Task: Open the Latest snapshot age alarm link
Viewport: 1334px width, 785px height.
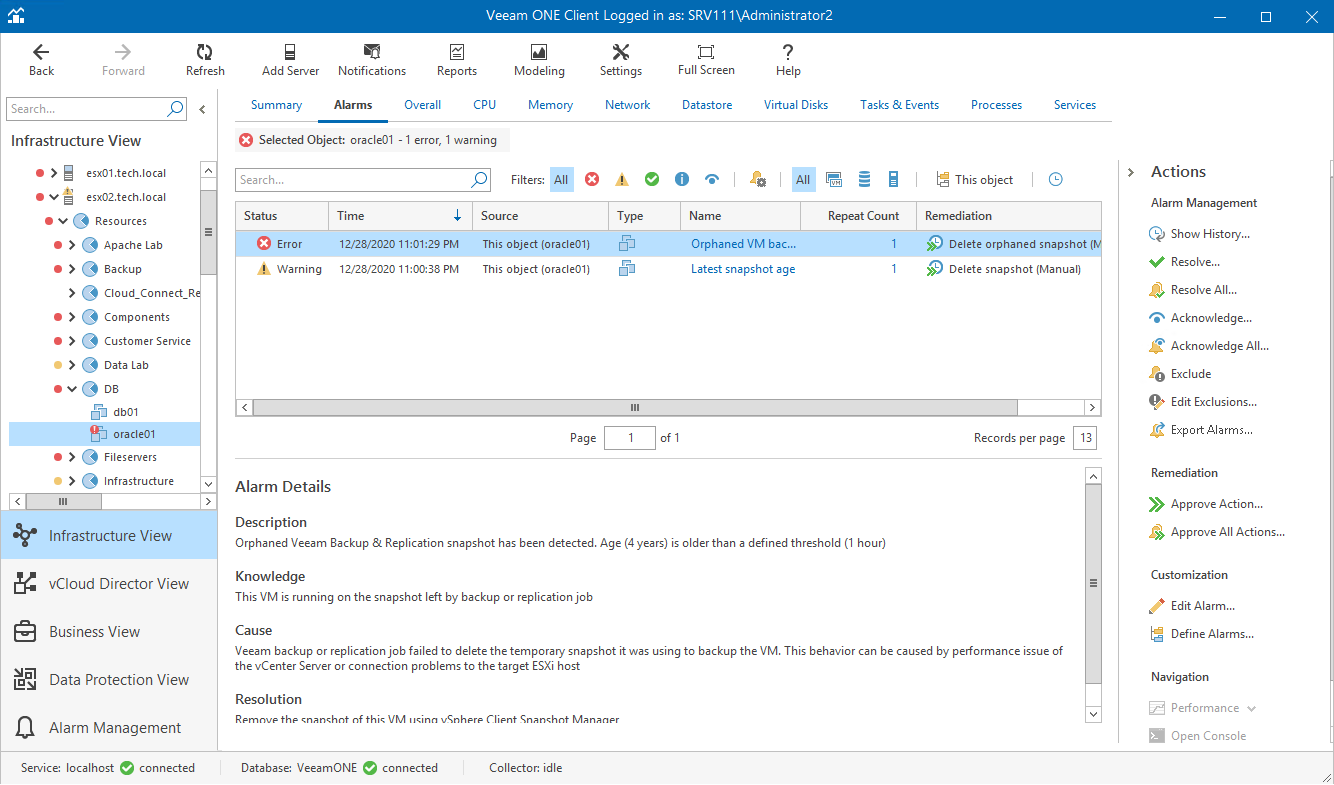Action: point(743,269)
